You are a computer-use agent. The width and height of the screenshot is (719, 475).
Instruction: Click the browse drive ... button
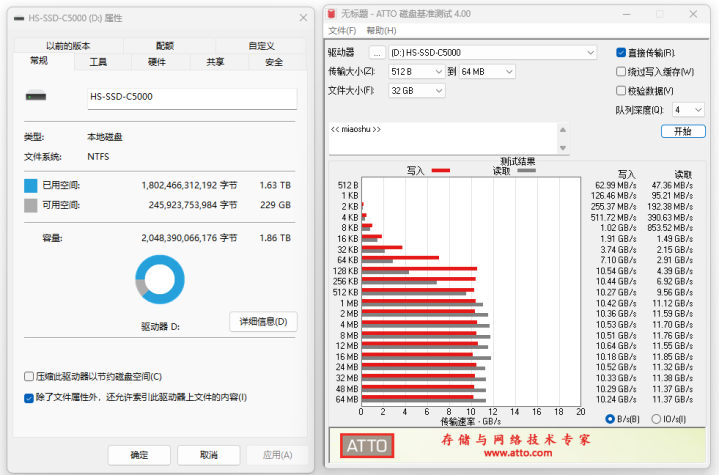coord(377,53)
